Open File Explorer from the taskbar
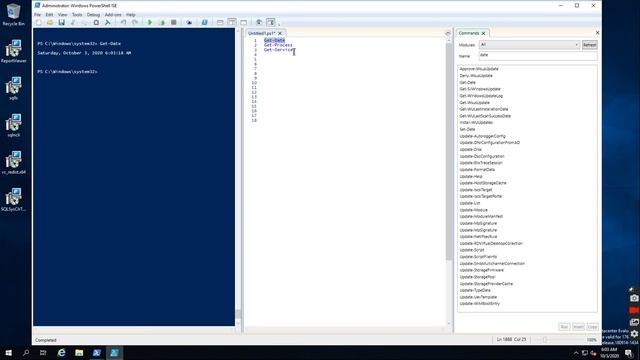Screen dimensions: 640x360 [79, 353]
